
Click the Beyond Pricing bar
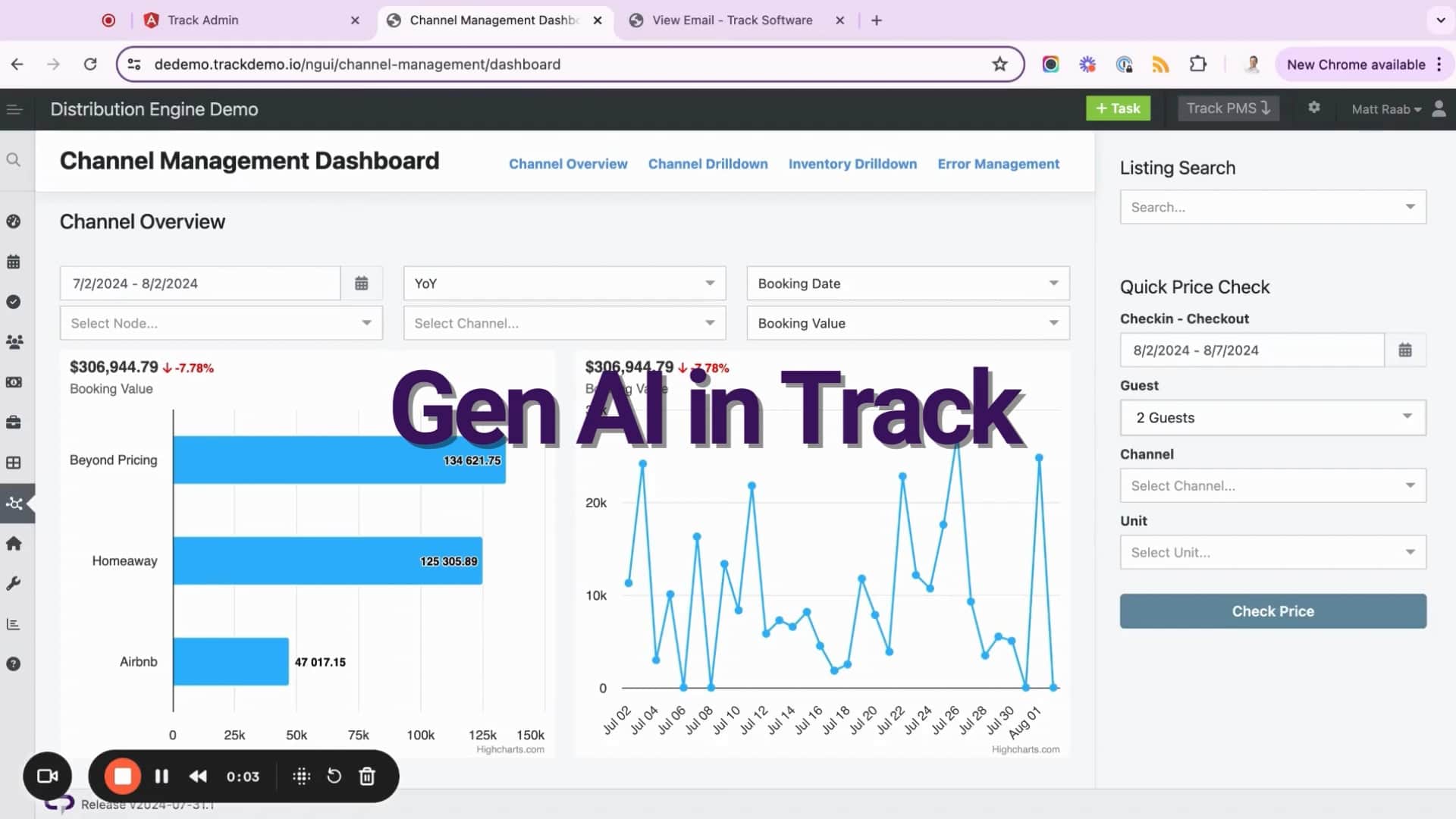[339, 460]
